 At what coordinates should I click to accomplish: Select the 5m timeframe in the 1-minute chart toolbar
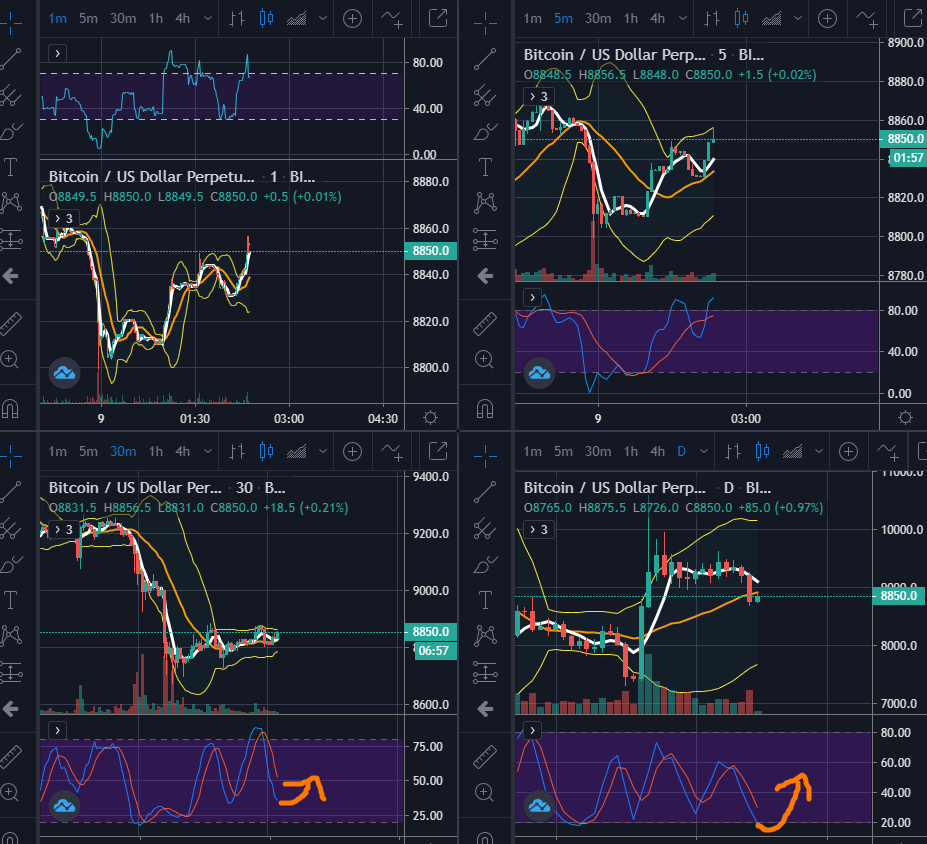pos(88,19)
